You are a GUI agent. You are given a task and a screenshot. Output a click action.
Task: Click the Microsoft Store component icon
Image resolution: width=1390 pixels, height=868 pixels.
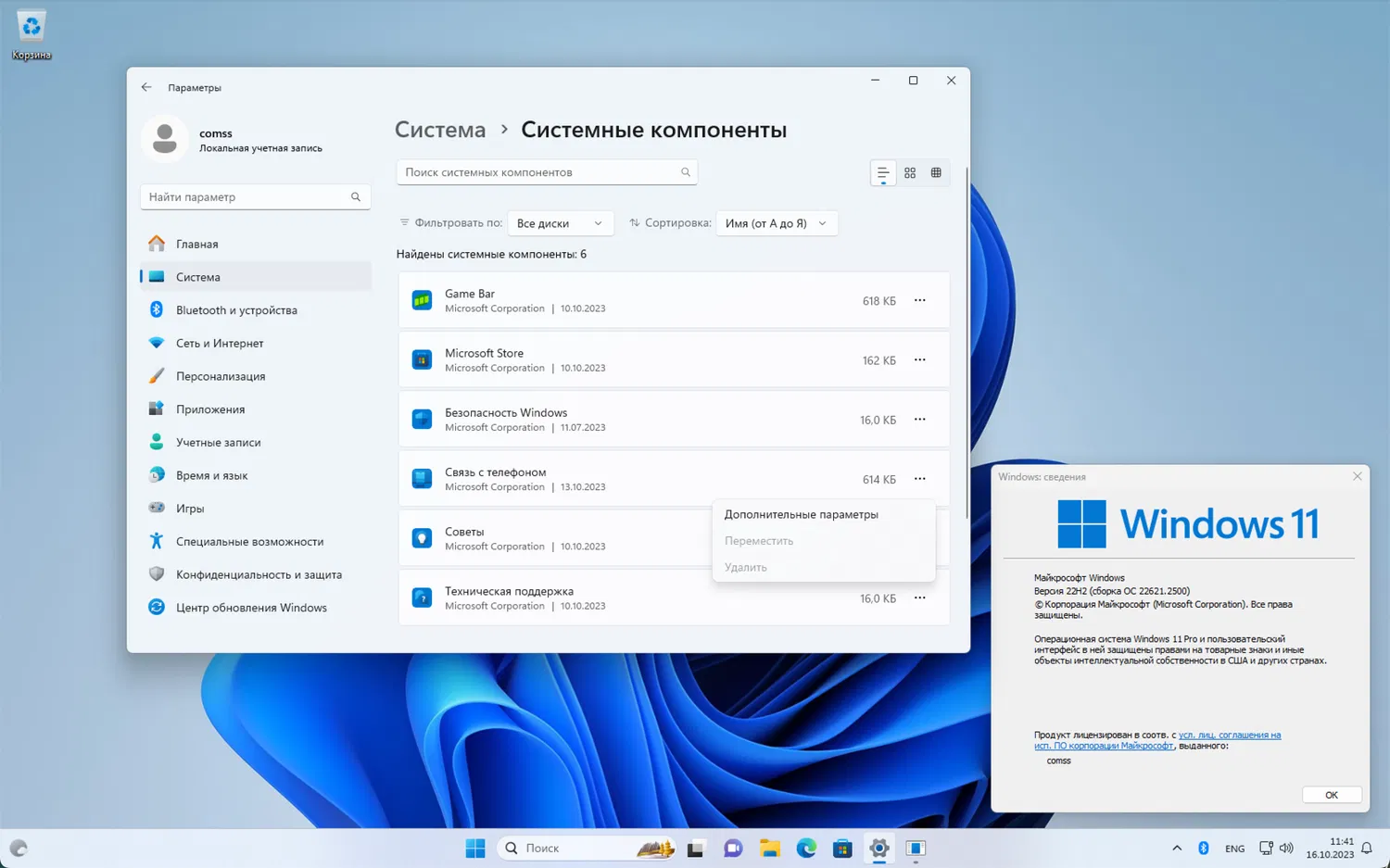(x=422, y=359)
